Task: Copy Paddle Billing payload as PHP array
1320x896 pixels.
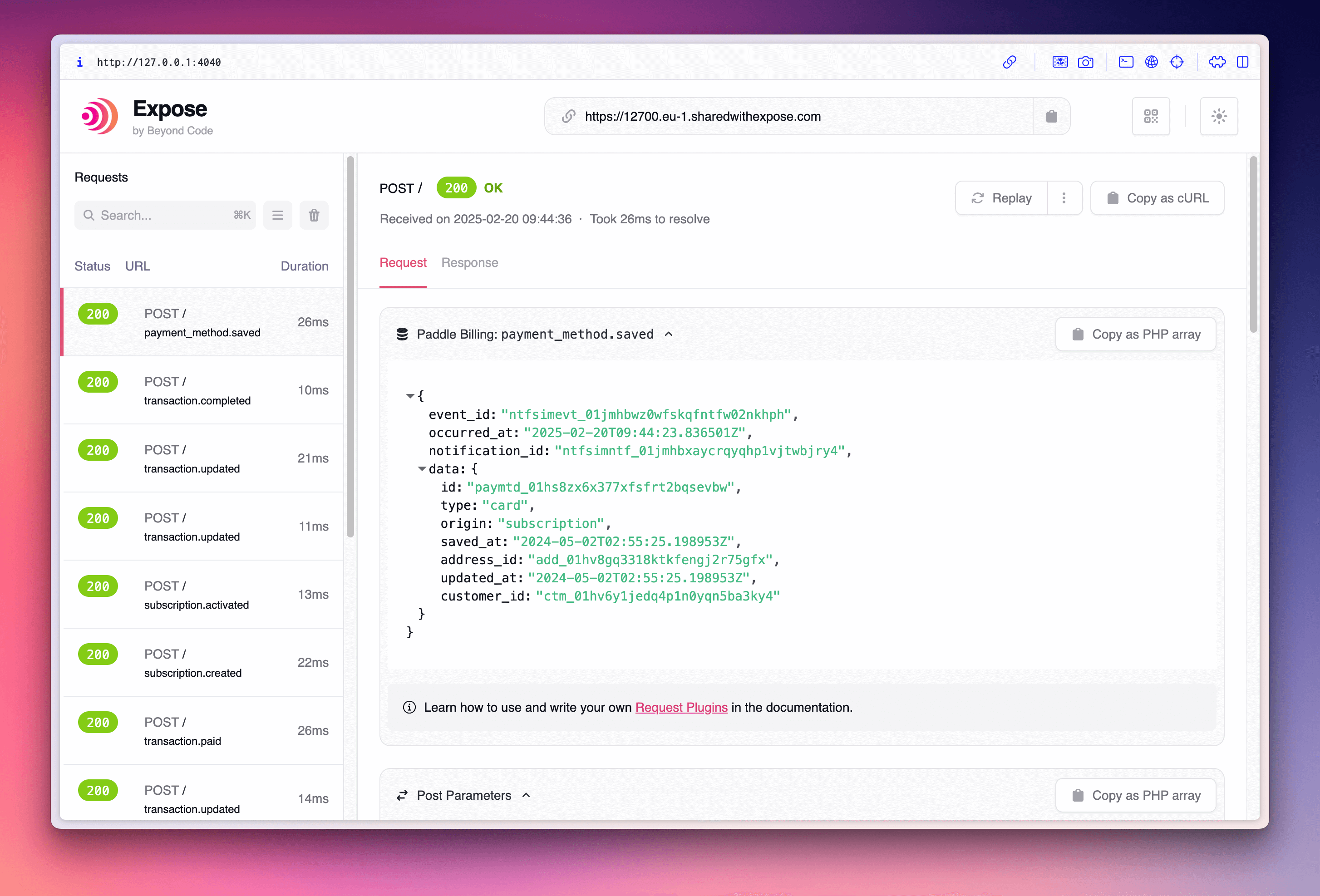Action: click(1135, 335)
